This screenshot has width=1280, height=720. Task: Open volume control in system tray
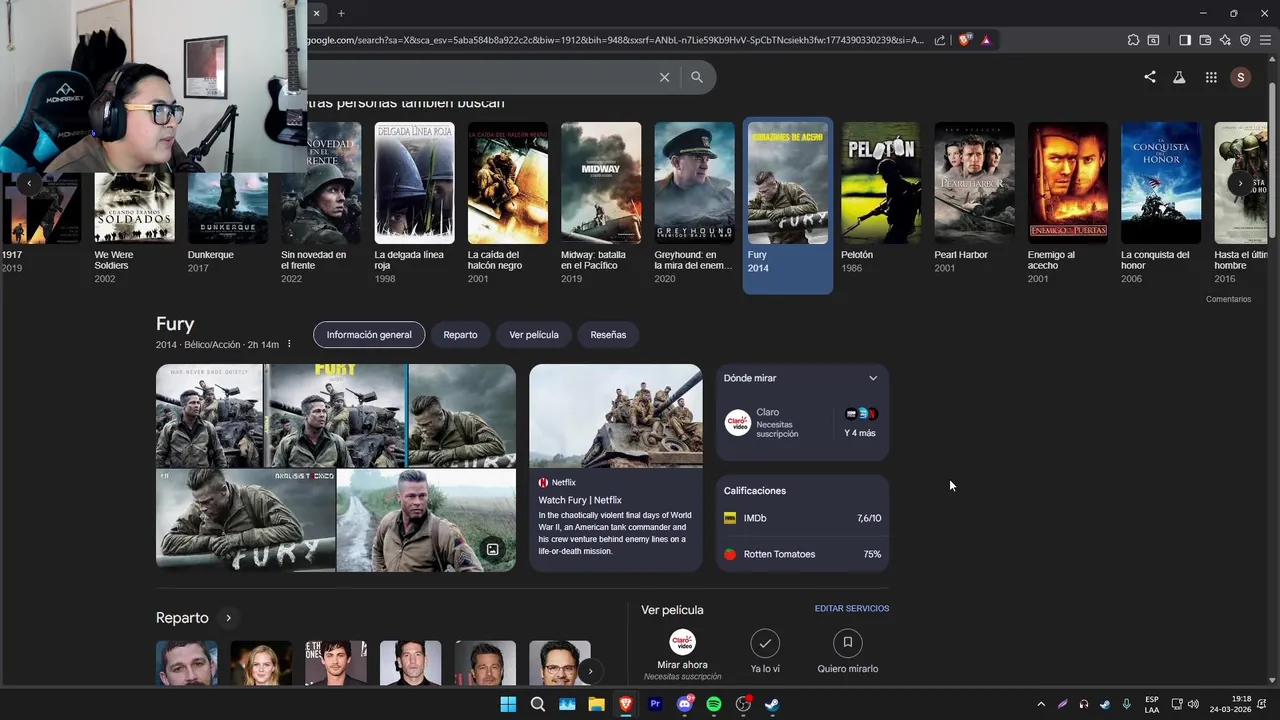point(1193,704)
